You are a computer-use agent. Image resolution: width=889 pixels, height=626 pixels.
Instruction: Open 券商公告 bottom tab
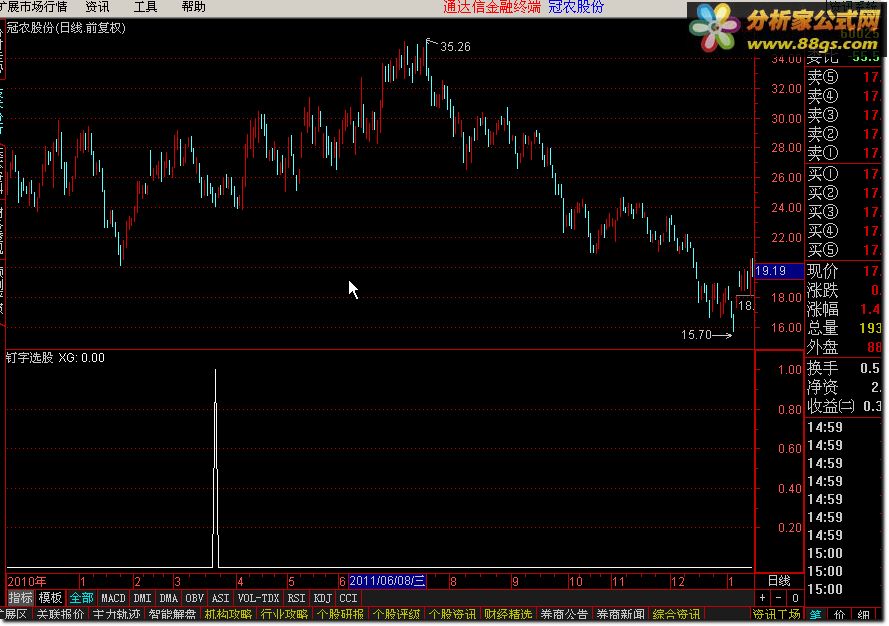[564, 614]
